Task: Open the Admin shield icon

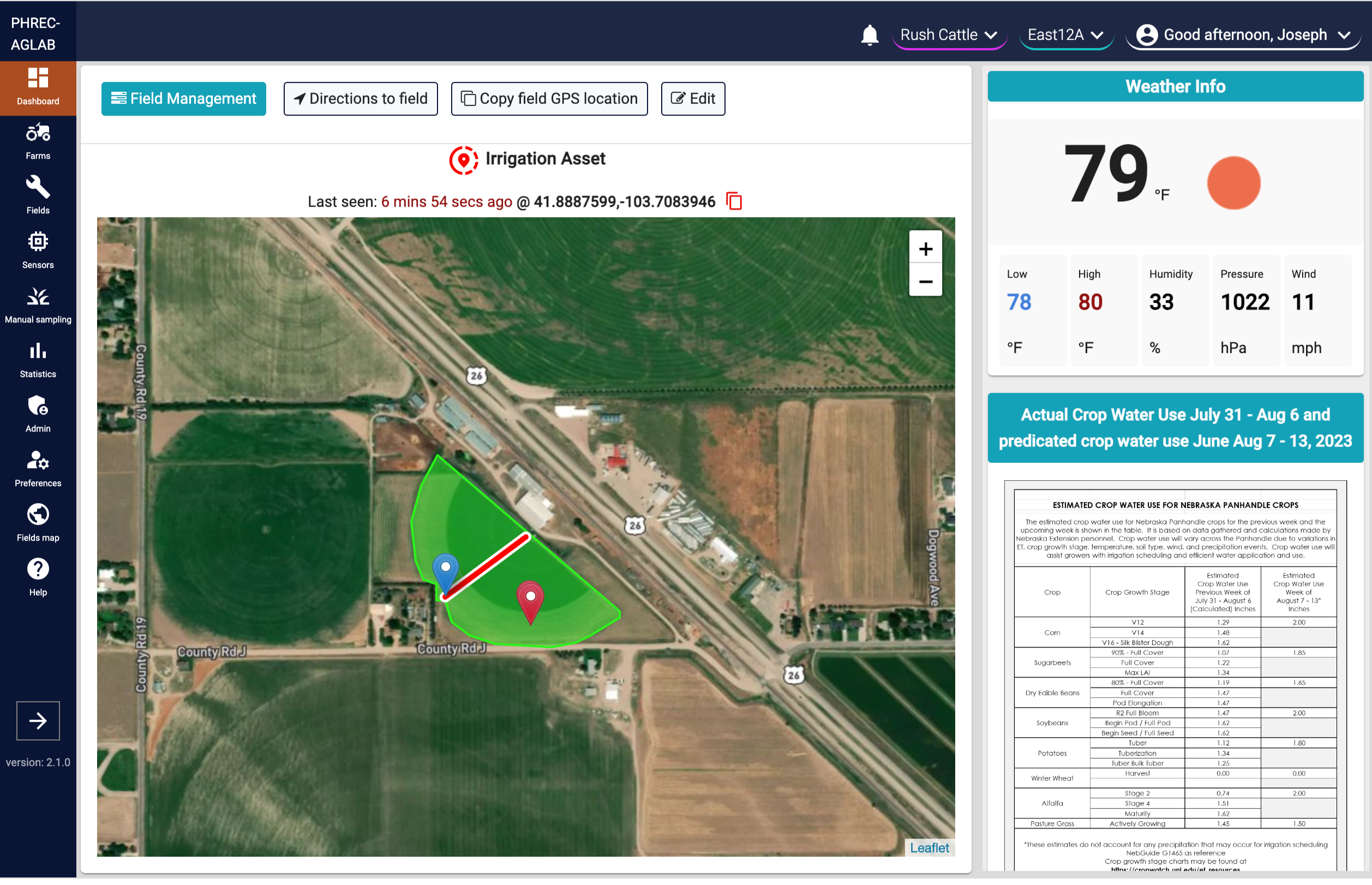Action: pyautogui.click(x=38, y=415)
